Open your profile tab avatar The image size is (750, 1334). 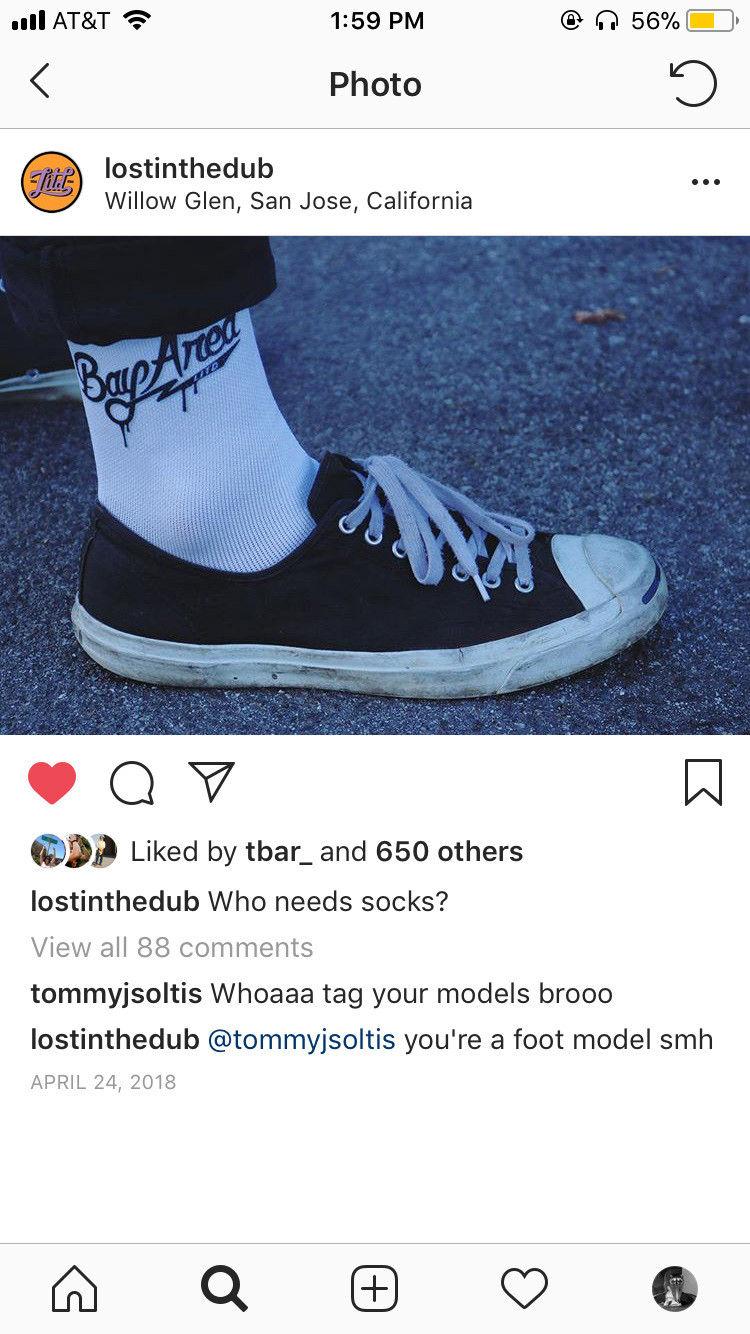point(674,1288)
